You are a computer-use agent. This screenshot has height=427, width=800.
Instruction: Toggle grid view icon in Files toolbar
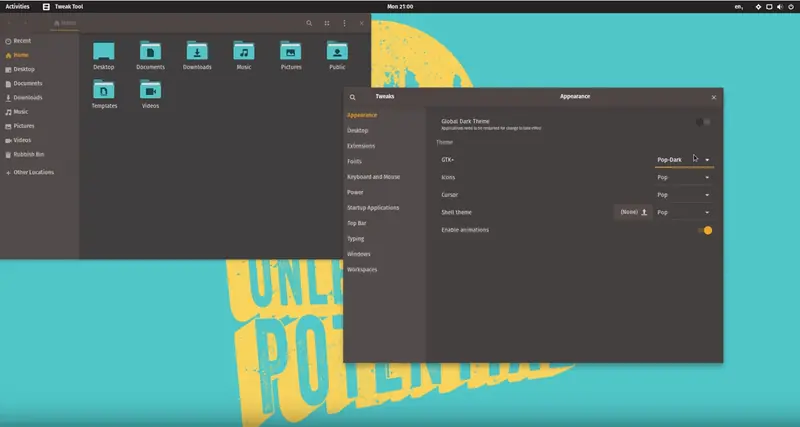327,23
